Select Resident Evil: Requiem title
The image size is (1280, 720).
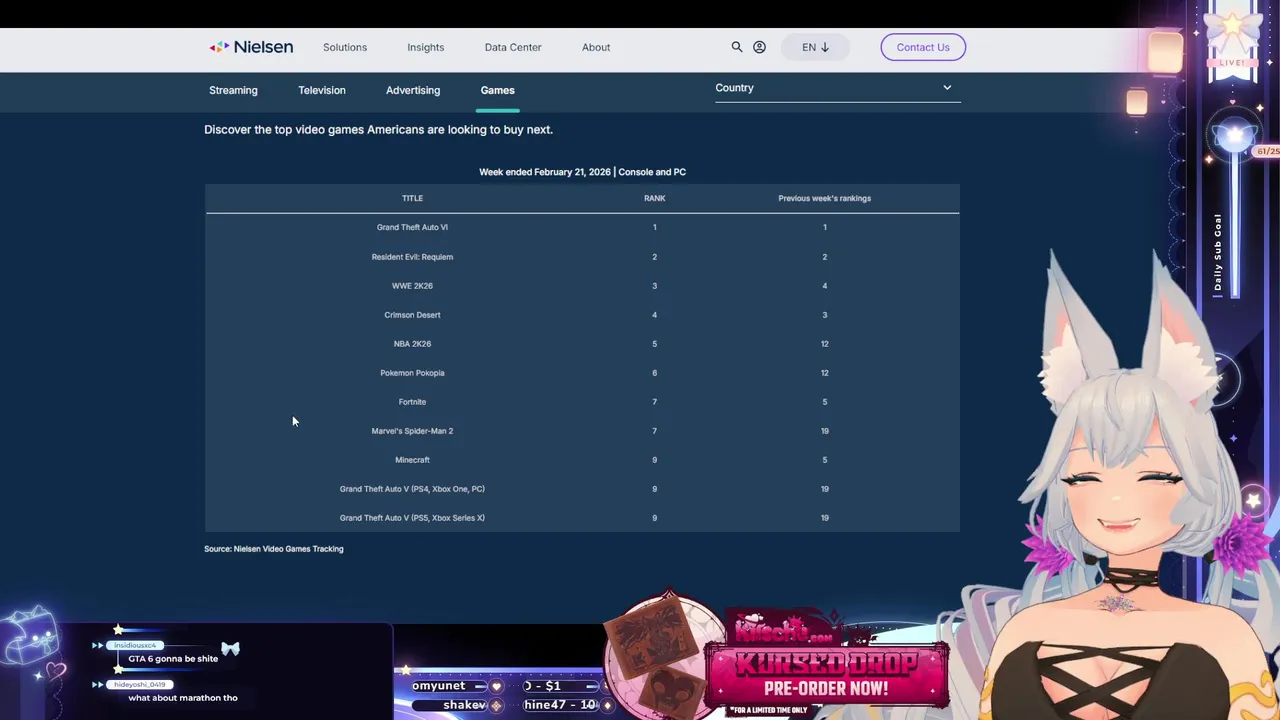[412, 257]
